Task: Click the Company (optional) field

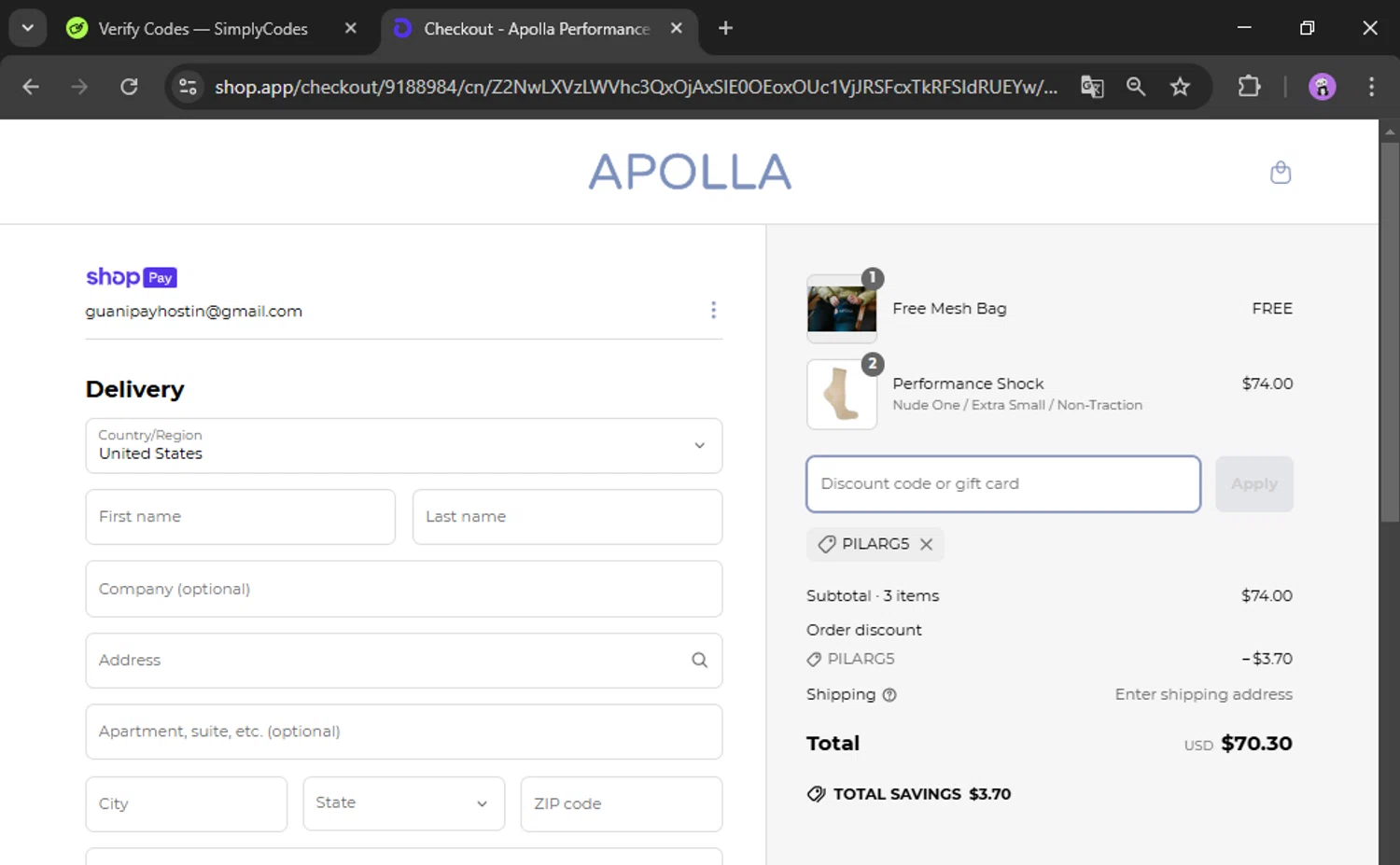Action: click(403, 589)
